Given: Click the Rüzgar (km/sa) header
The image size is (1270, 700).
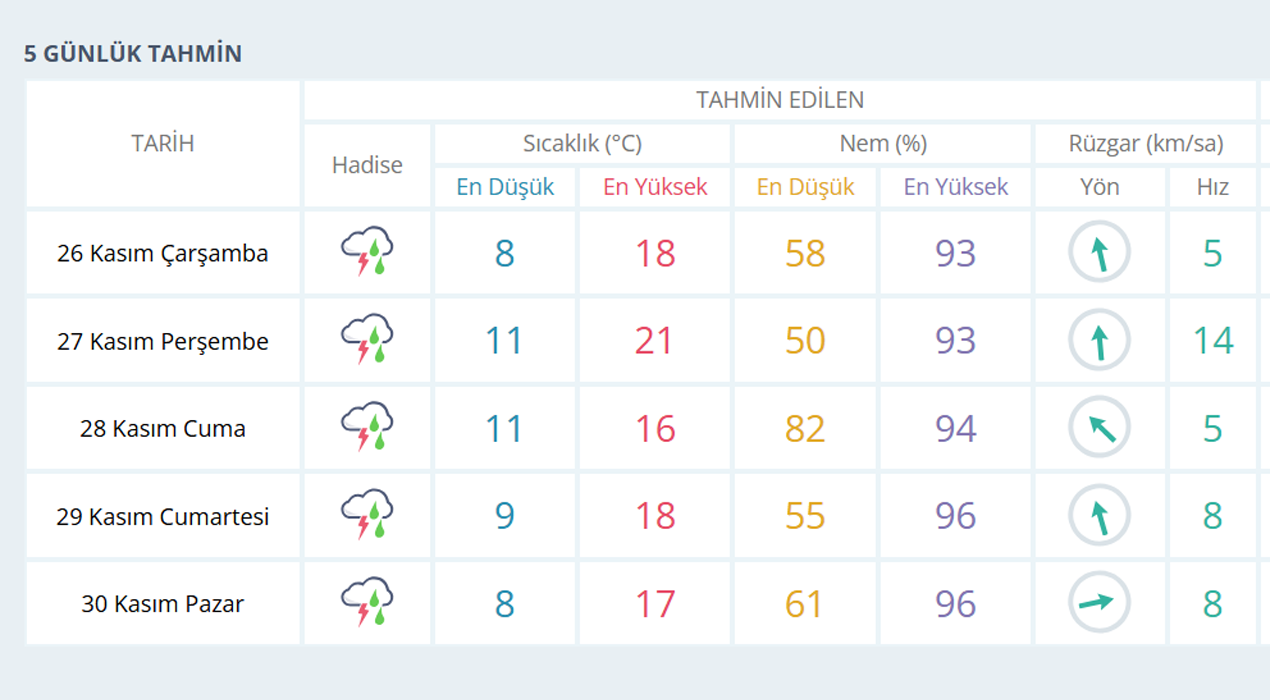Looking at the screenshot, I should point(1145,144).
